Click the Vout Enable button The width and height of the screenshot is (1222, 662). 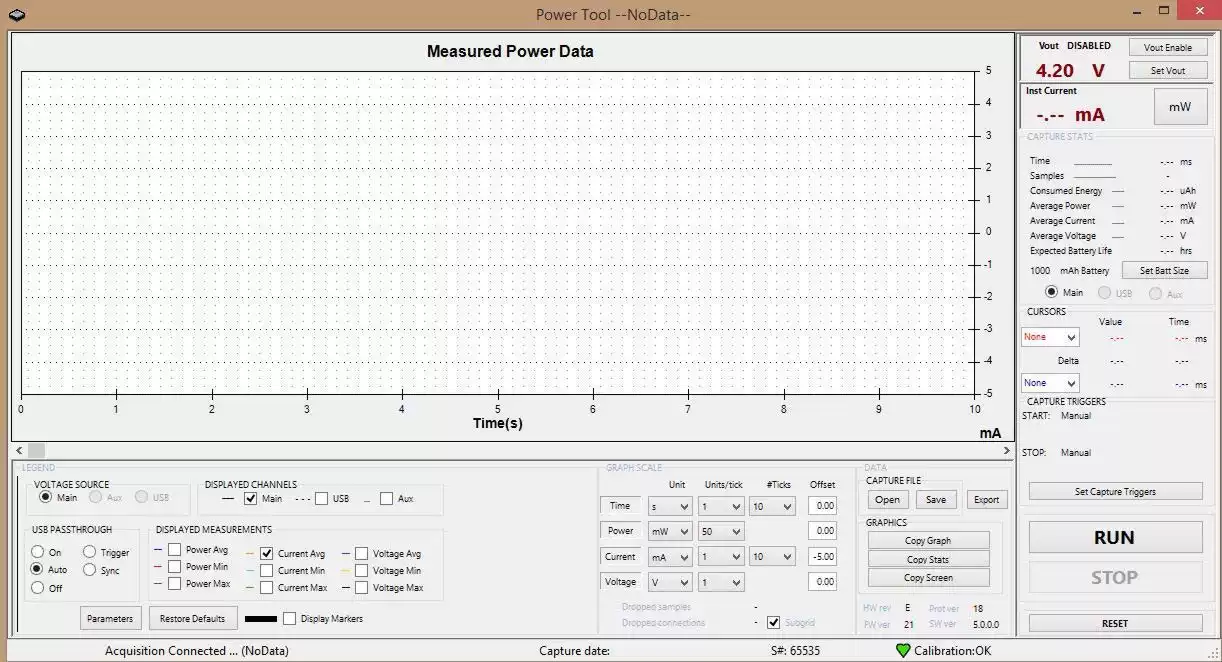[1167, 47]
